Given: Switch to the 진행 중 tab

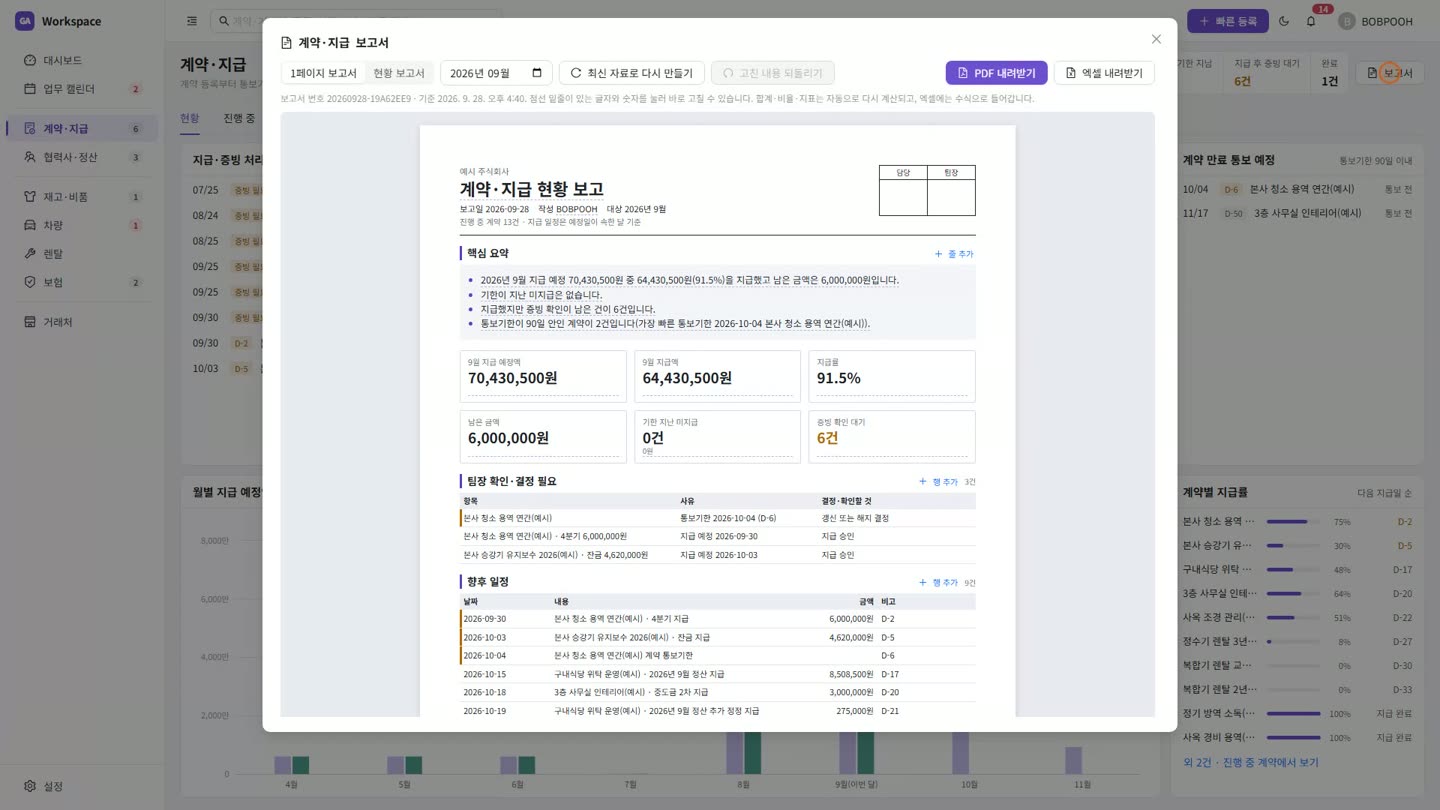Looking at the screenshot, I should click(239, 119).
